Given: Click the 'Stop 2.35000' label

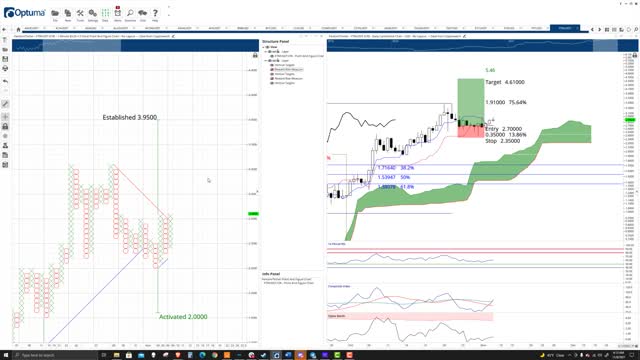Looking at the screenshot, I should [502, 141].
